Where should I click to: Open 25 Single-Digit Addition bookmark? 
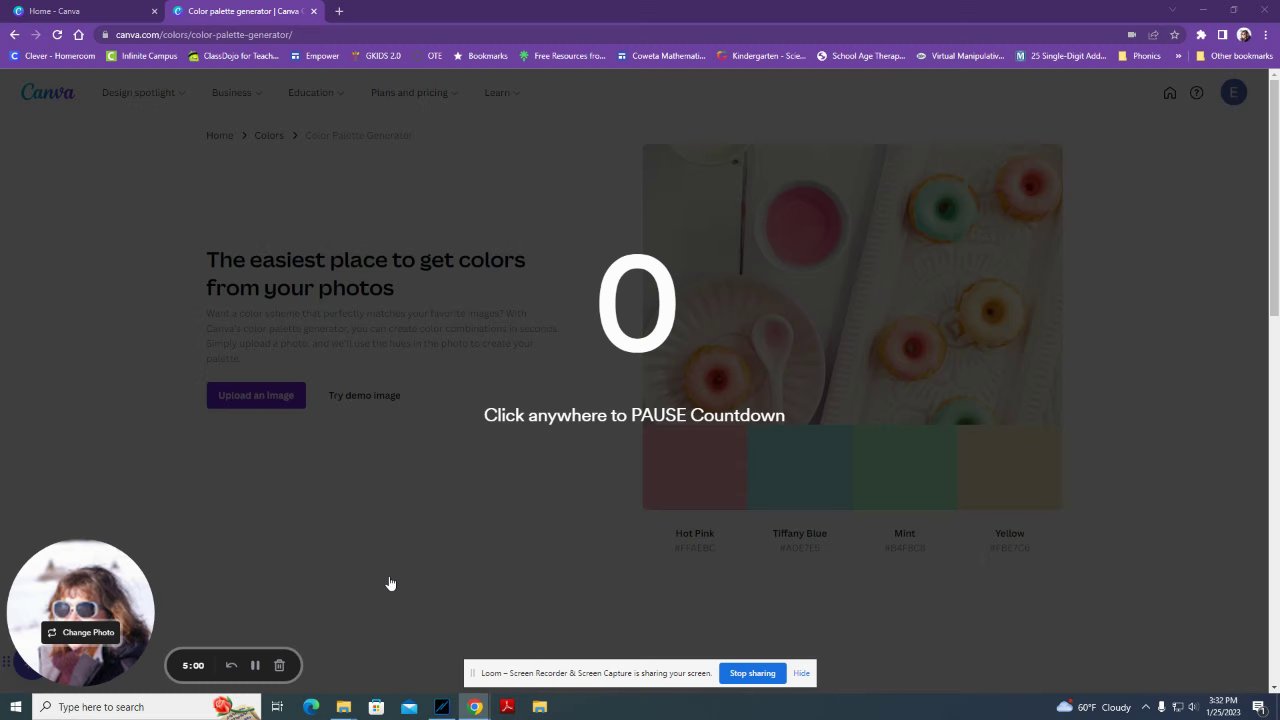(1060, 56)
